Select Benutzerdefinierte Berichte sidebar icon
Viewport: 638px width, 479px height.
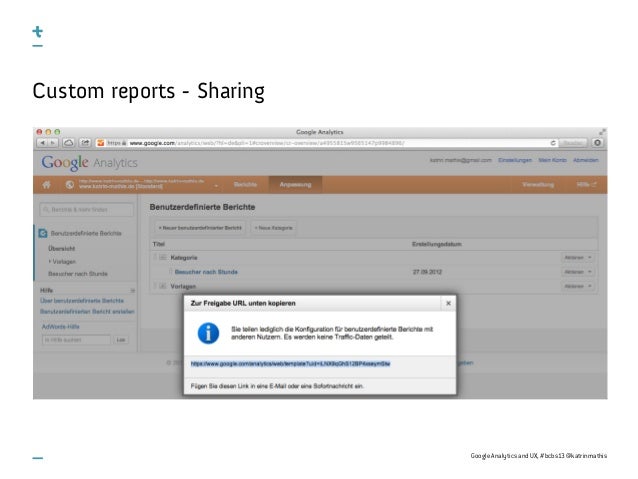pos(43,234)
